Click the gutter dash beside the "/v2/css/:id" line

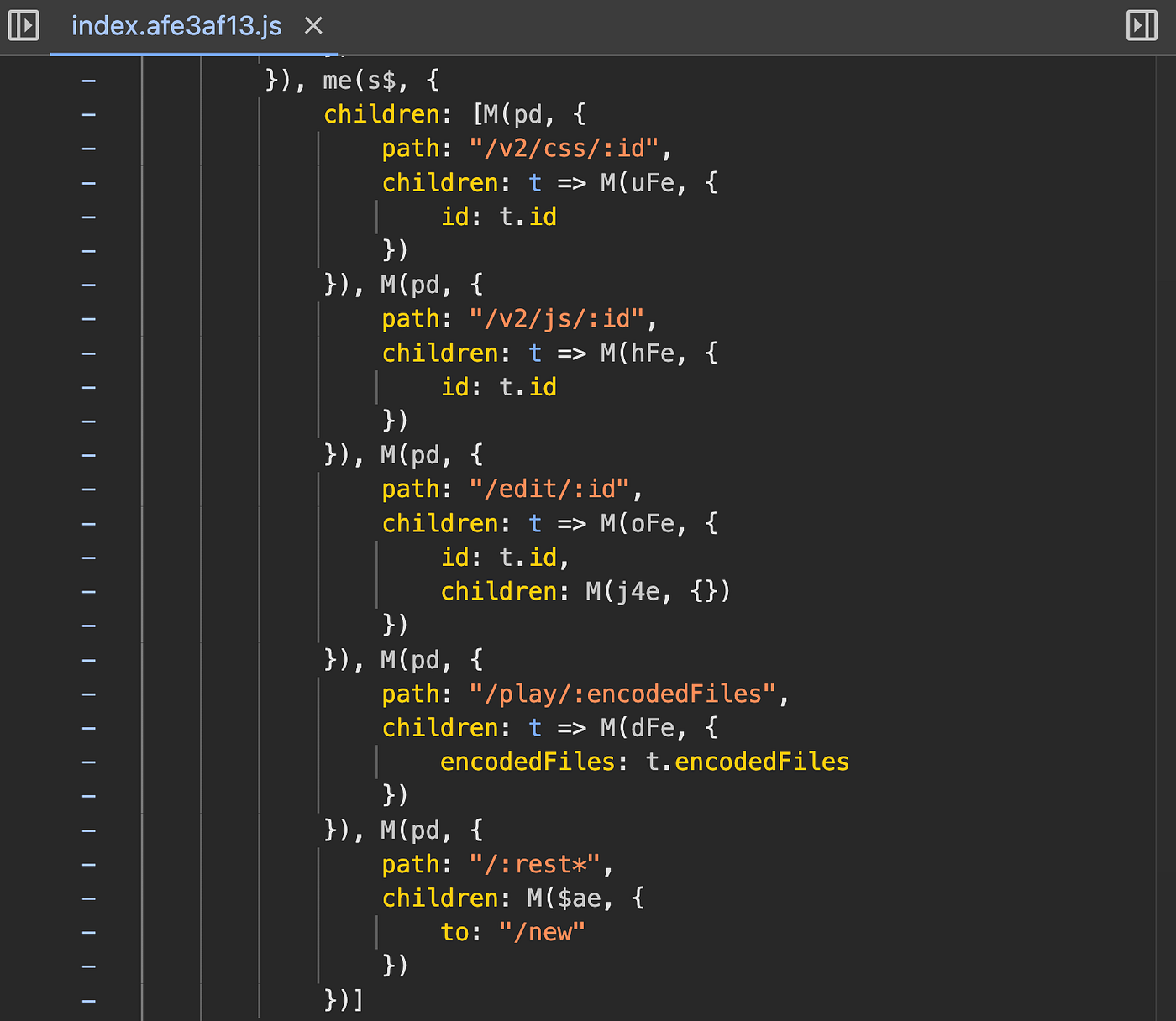[89, 149]
